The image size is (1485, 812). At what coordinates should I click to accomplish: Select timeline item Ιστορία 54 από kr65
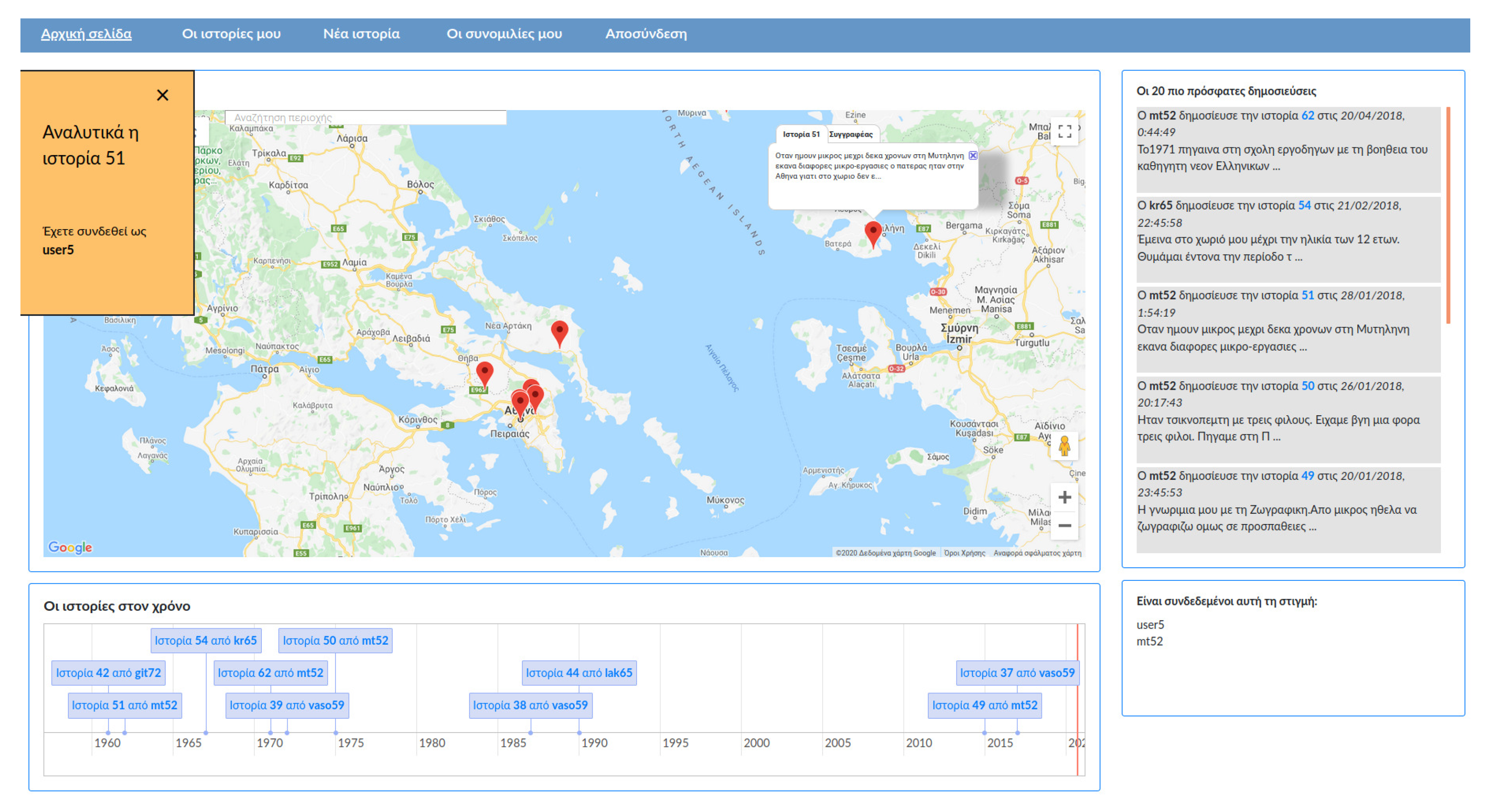pyautogui.click(x=206, y=640)
